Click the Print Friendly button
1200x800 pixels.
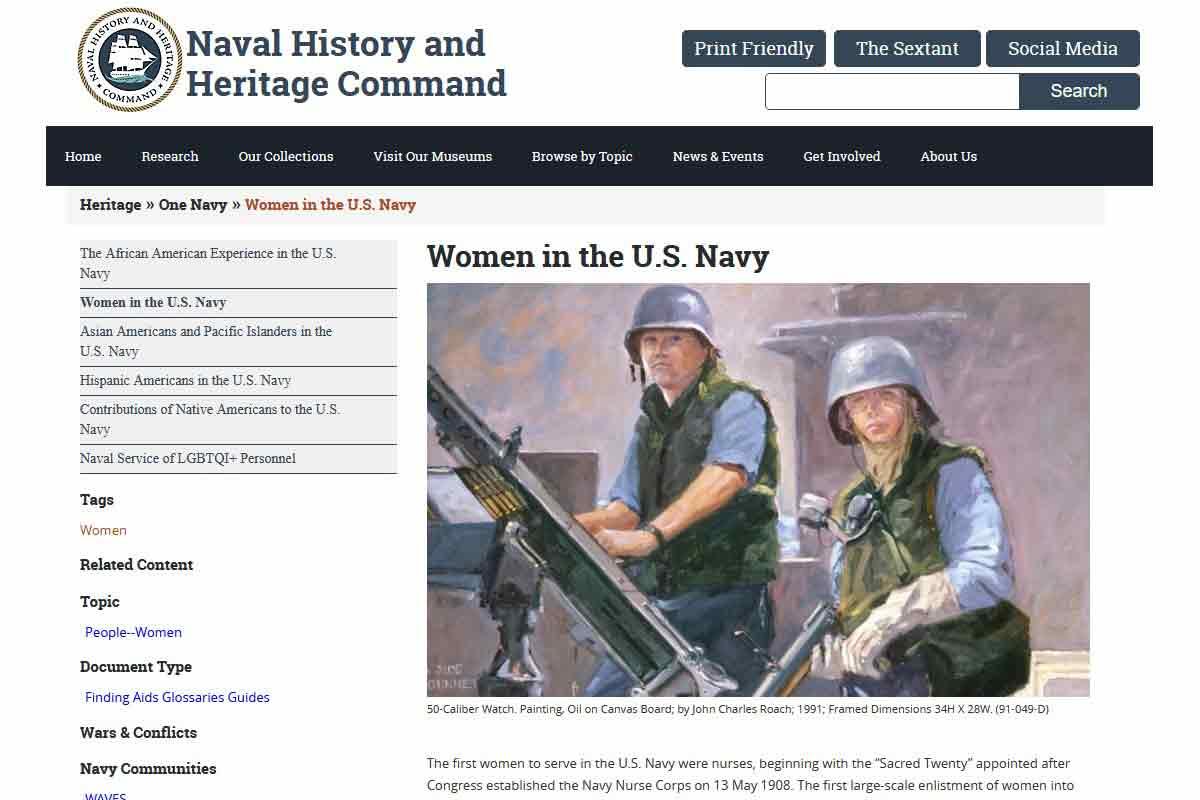(x=753, y=49)
